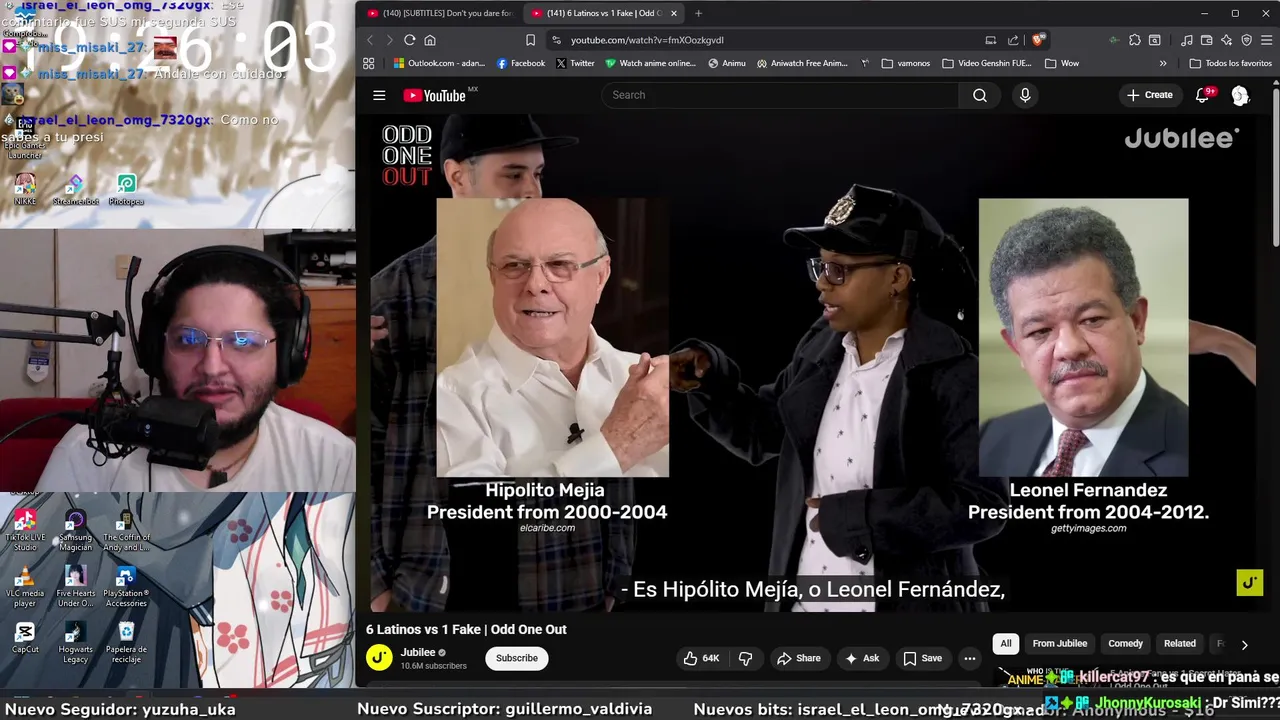The height and width of the screenshot is (720, 1280).
Task: Open the YouTube hamburger guide menu
Action: (379, 95)
